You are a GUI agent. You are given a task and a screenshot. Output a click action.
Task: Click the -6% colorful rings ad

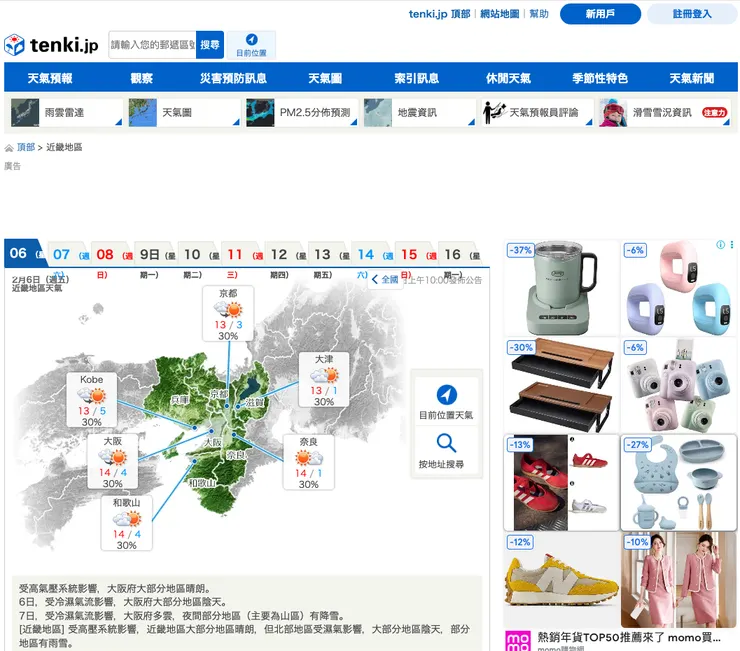(x=679, y=288)
